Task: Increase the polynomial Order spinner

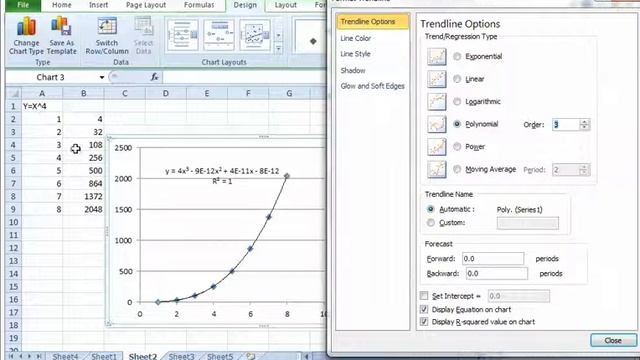Action: pos(584,122)
